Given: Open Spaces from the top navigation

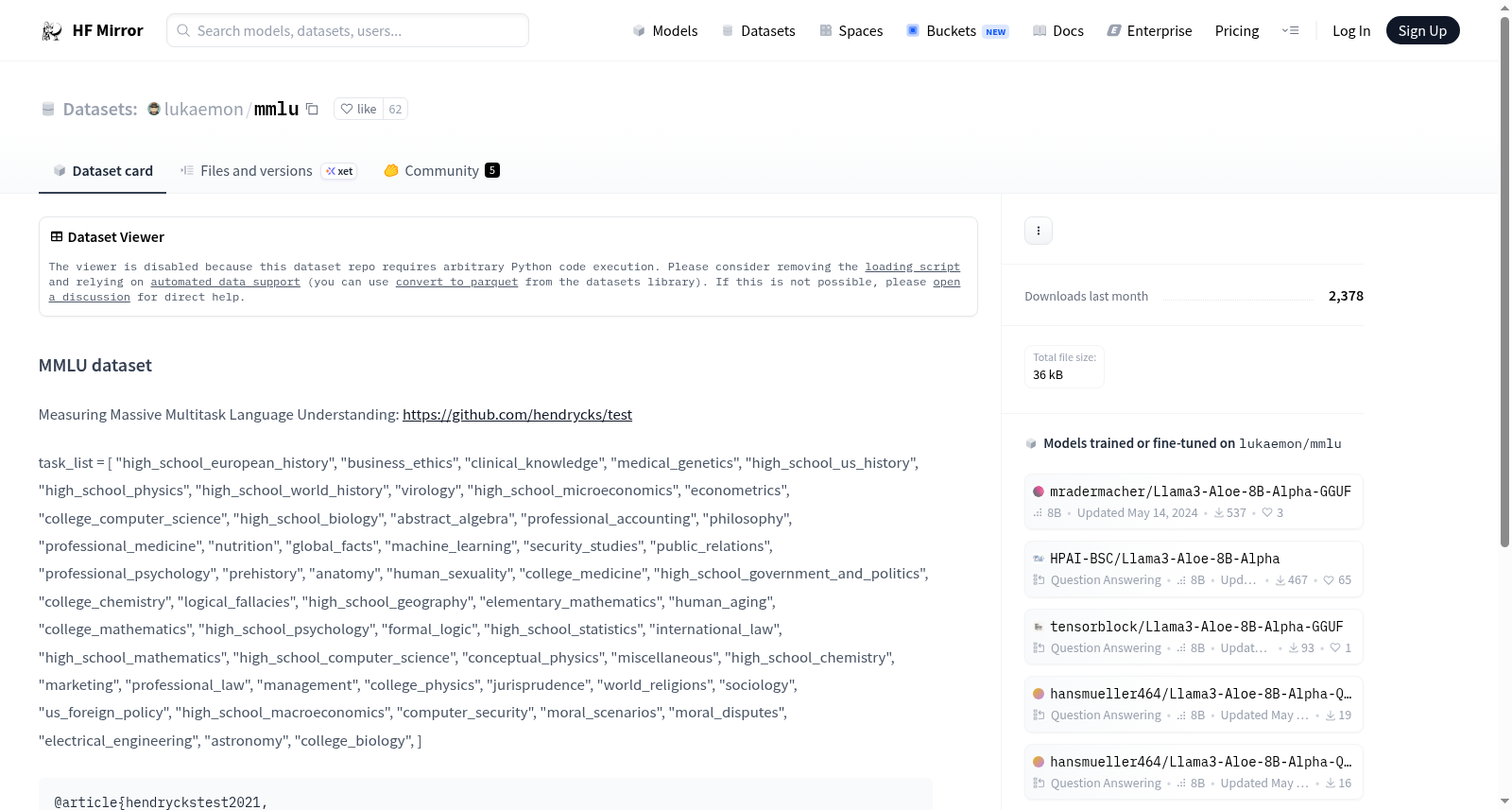Looking at the screenshot, I should (851, 31).
